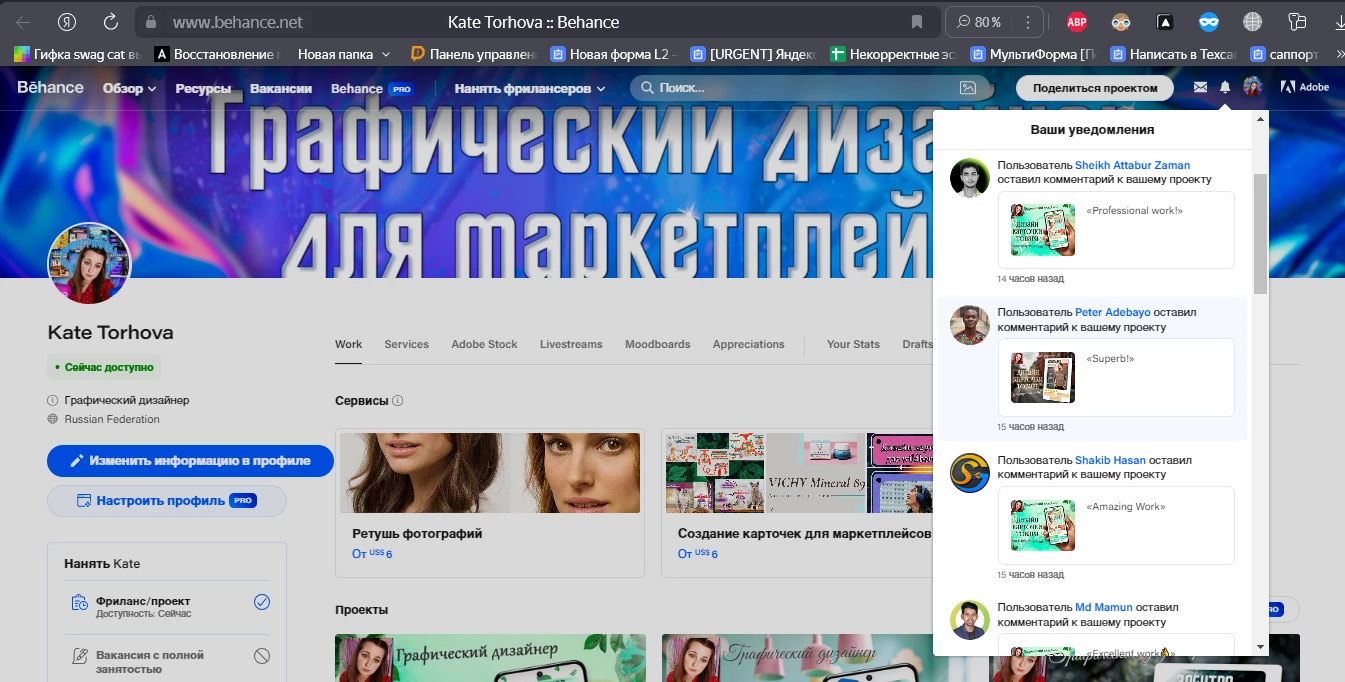
Task: Open the Ресурсы menu item
Action: point(203,88)
